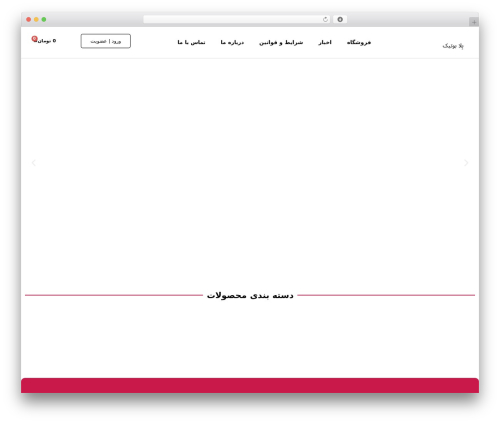Click the دسته بندی محصولات heading
The height and width of the screenshot is (423, 500).
pos(250,295)
